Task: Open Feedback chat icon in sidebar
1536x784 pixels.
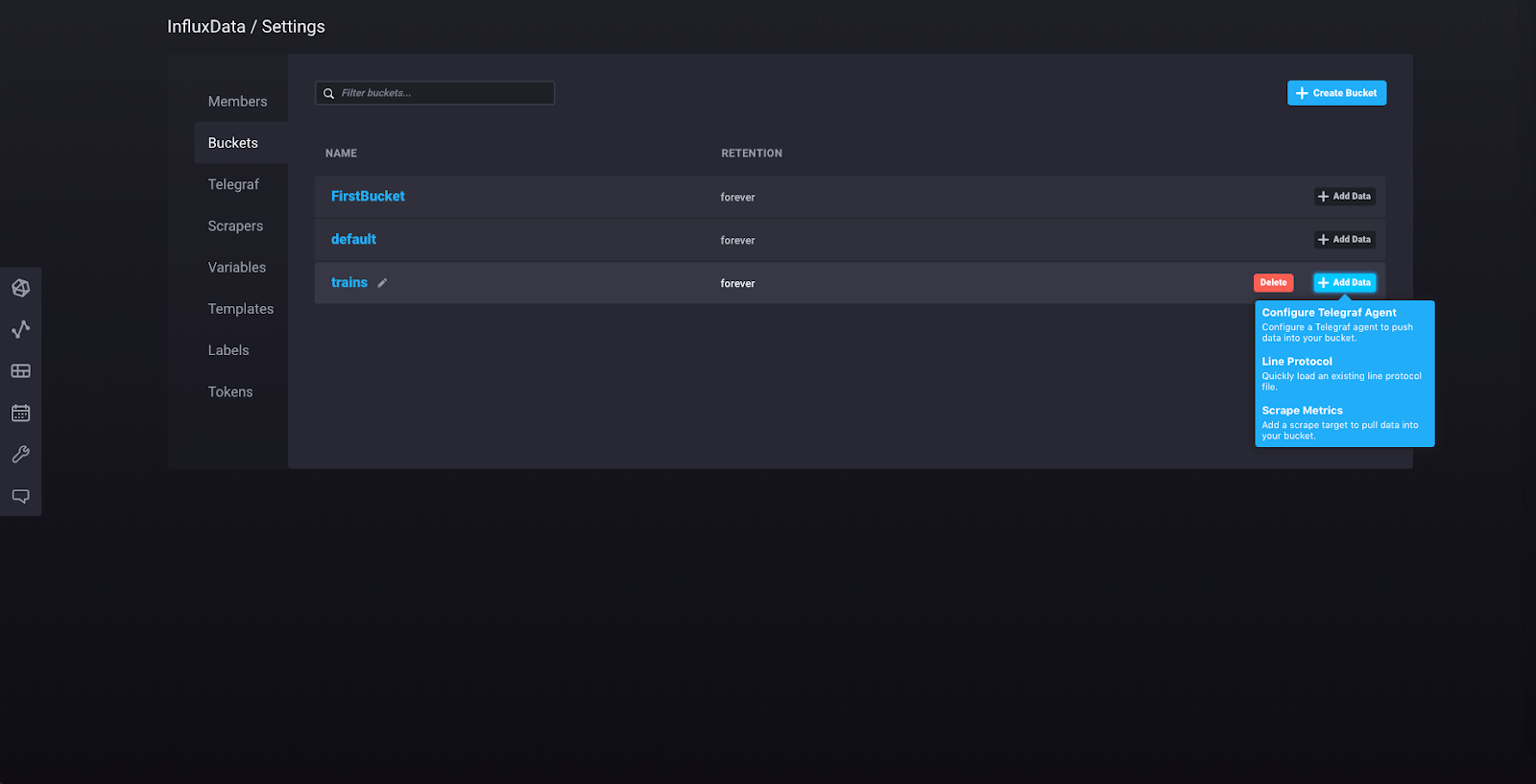Action: (x=20, y=496)
